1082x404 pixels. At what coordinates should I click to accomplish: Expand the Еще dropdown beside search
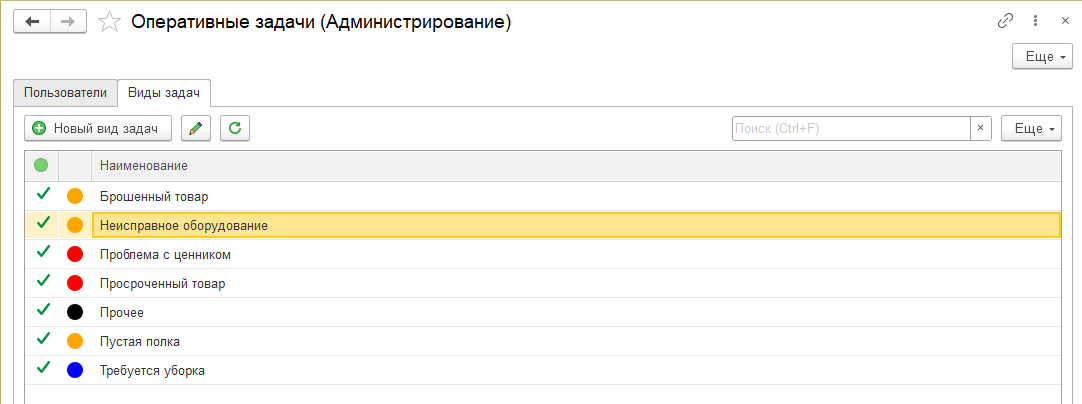(1031, 128)
